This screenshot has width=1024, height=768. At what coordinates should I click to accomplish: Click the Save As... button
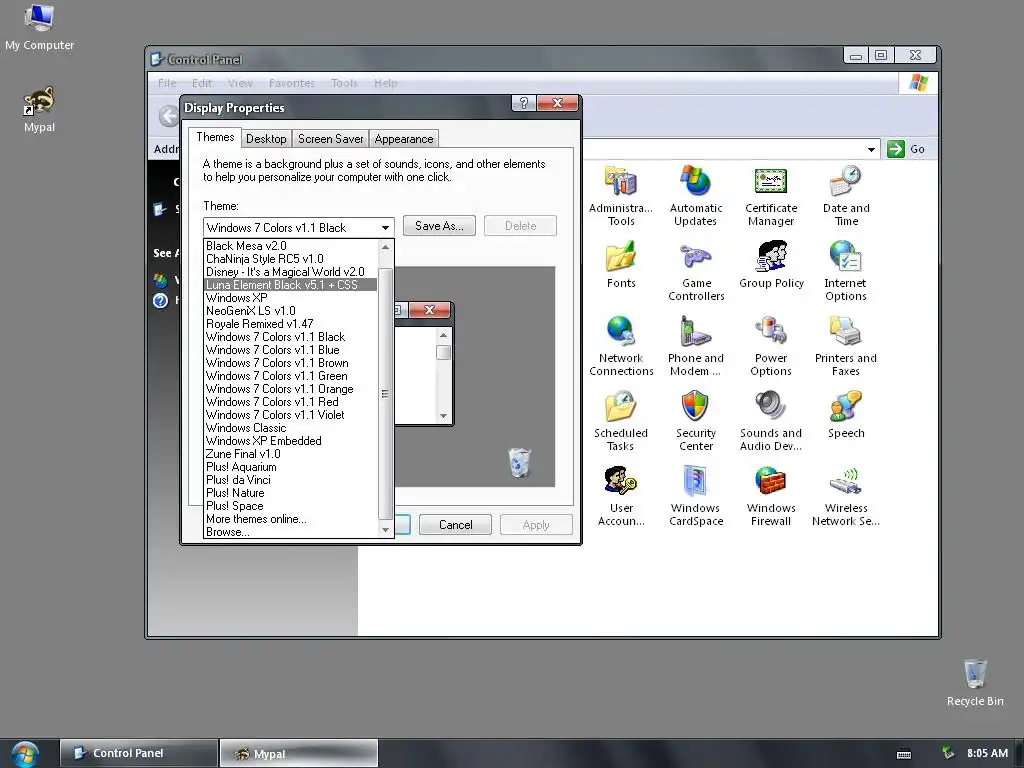[439, 226]
